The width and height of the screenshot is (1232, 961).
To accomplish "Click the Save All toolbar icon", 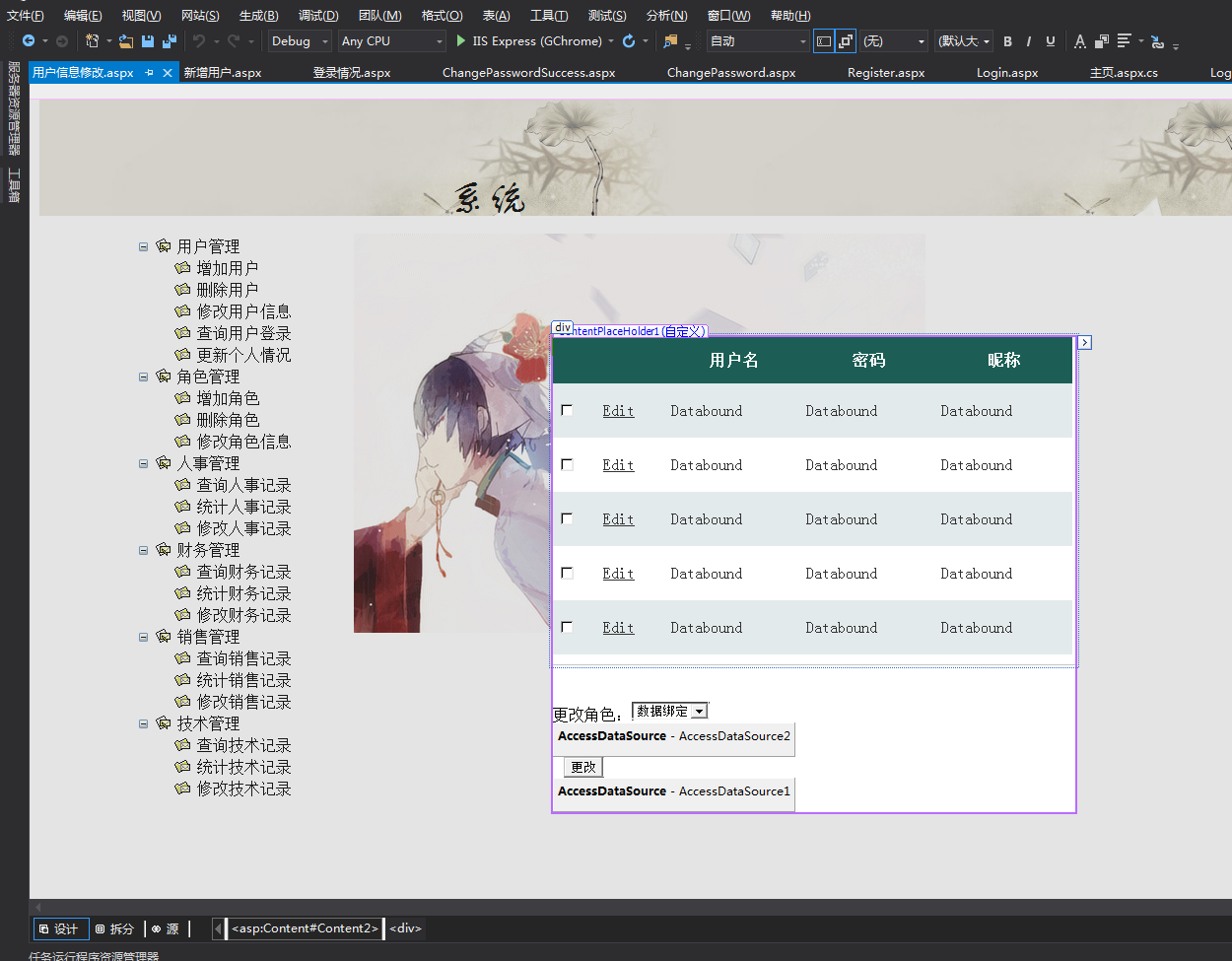I will pos(170,41).
